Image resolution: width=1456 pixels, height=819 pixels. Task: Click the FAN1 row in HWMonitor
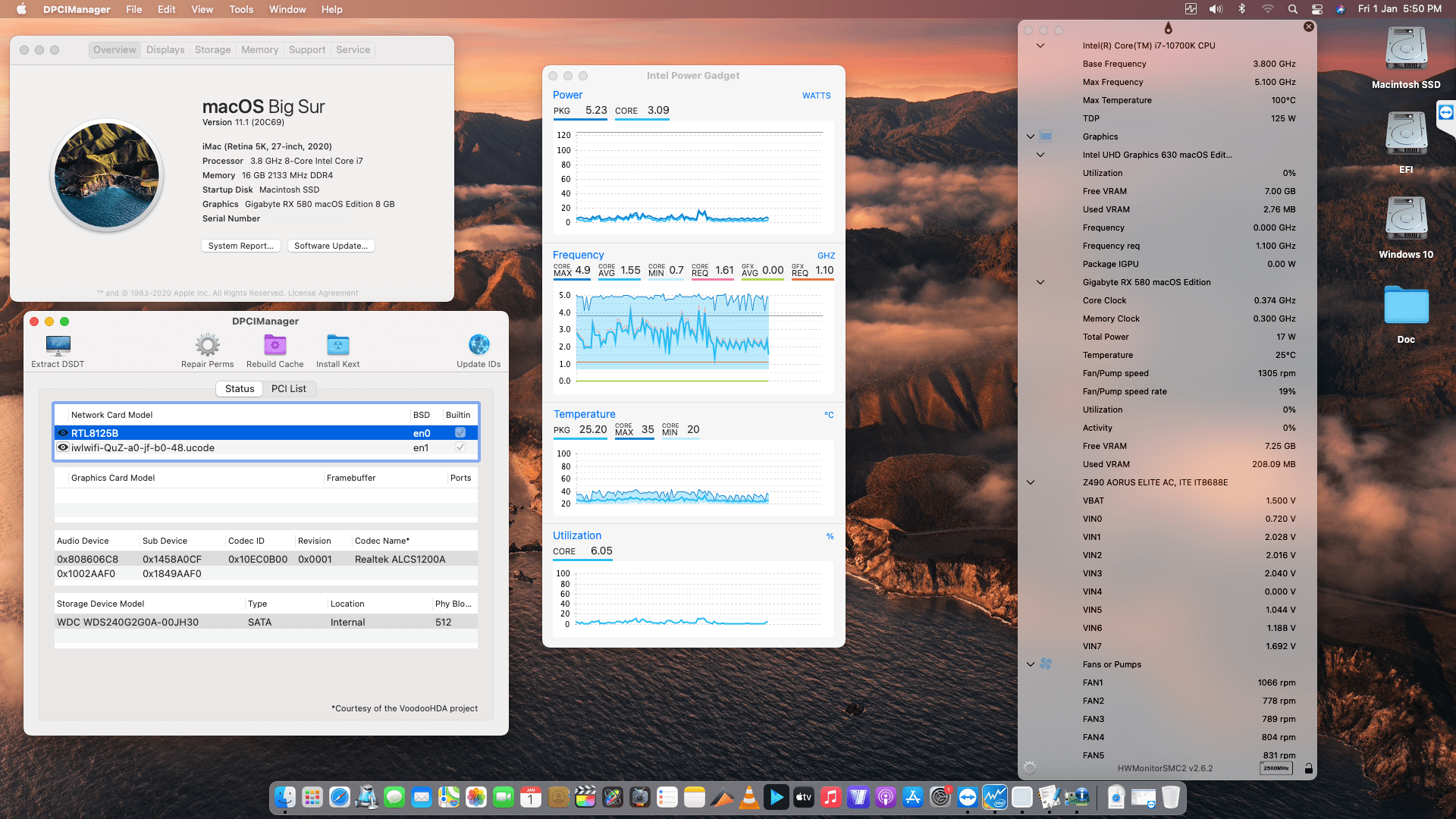point(1168,682)
